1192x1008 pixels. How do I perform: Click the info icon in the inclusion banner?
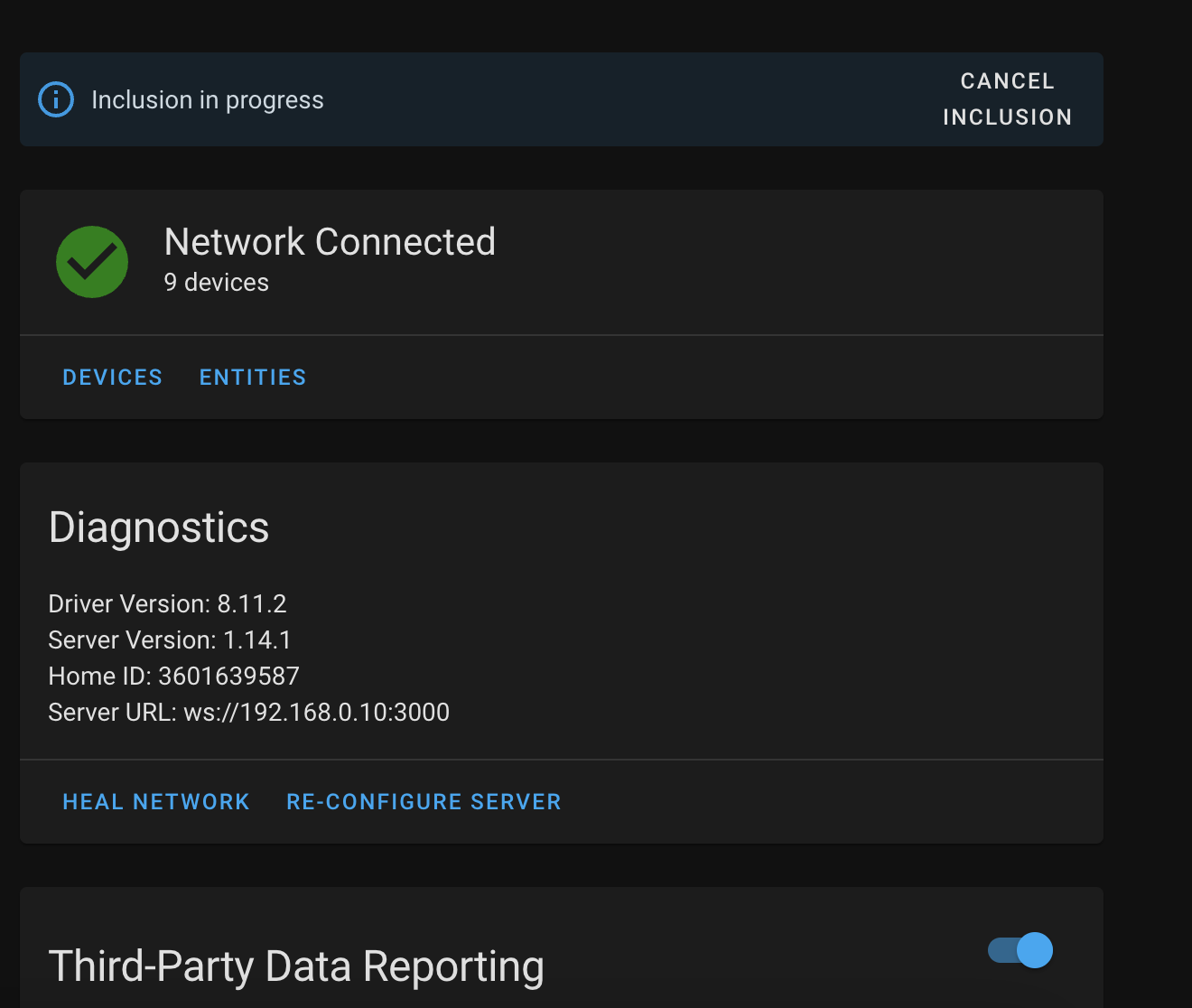(56, 99)
